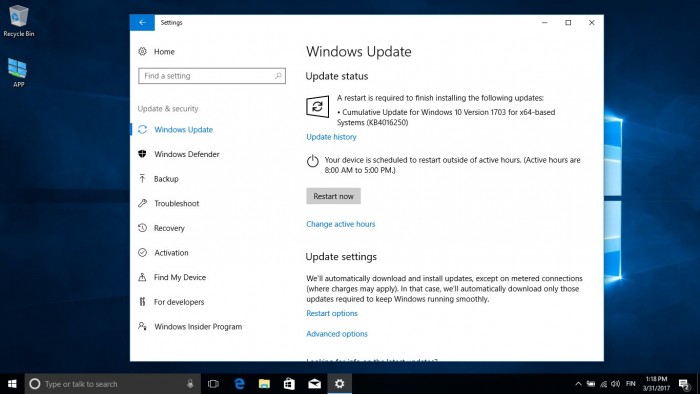This screenshot has height=394, width=700.
Task: Open the Update history link
Action: pyautogui.click(x=331, y=137)
